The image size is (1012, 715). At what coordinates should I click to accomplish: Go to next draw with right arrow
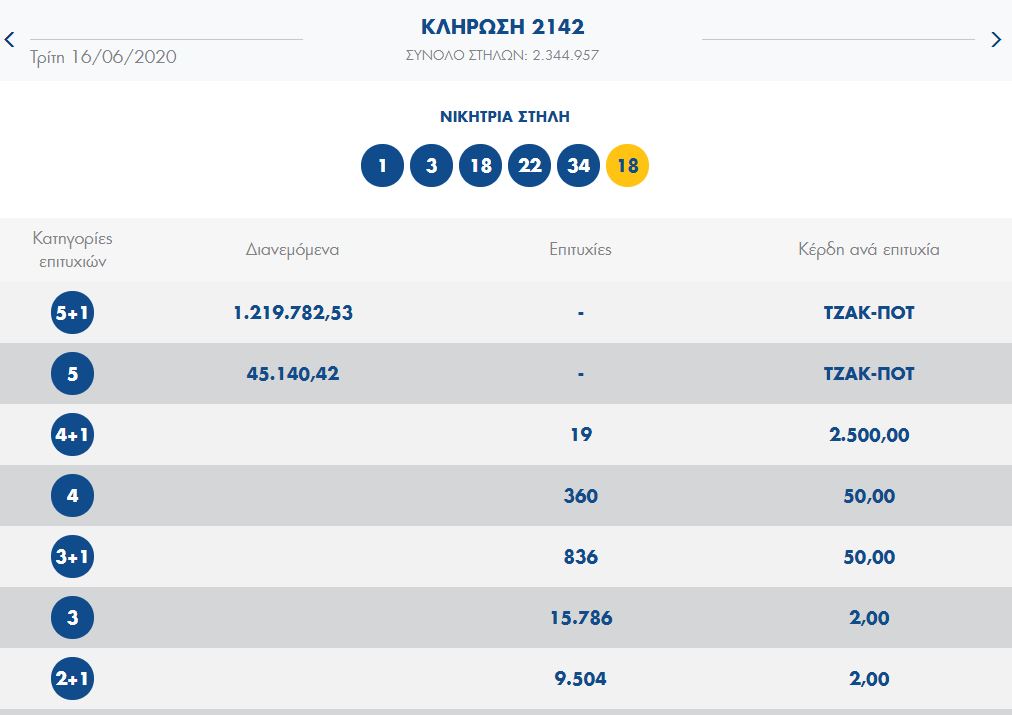point(995,39)
